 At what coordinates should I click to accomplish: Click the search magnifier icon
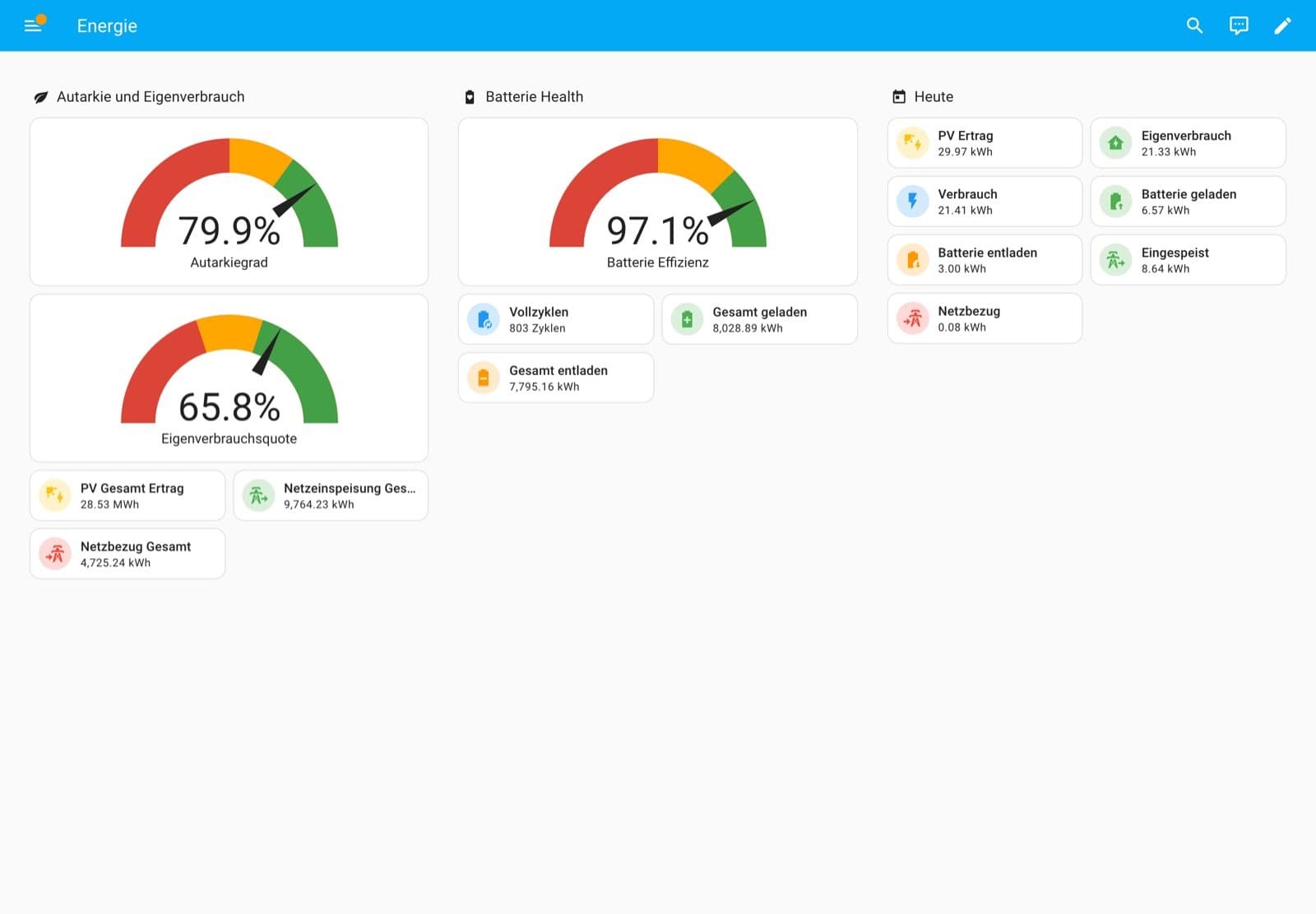pyautogui.click(x=1194, y=26)
